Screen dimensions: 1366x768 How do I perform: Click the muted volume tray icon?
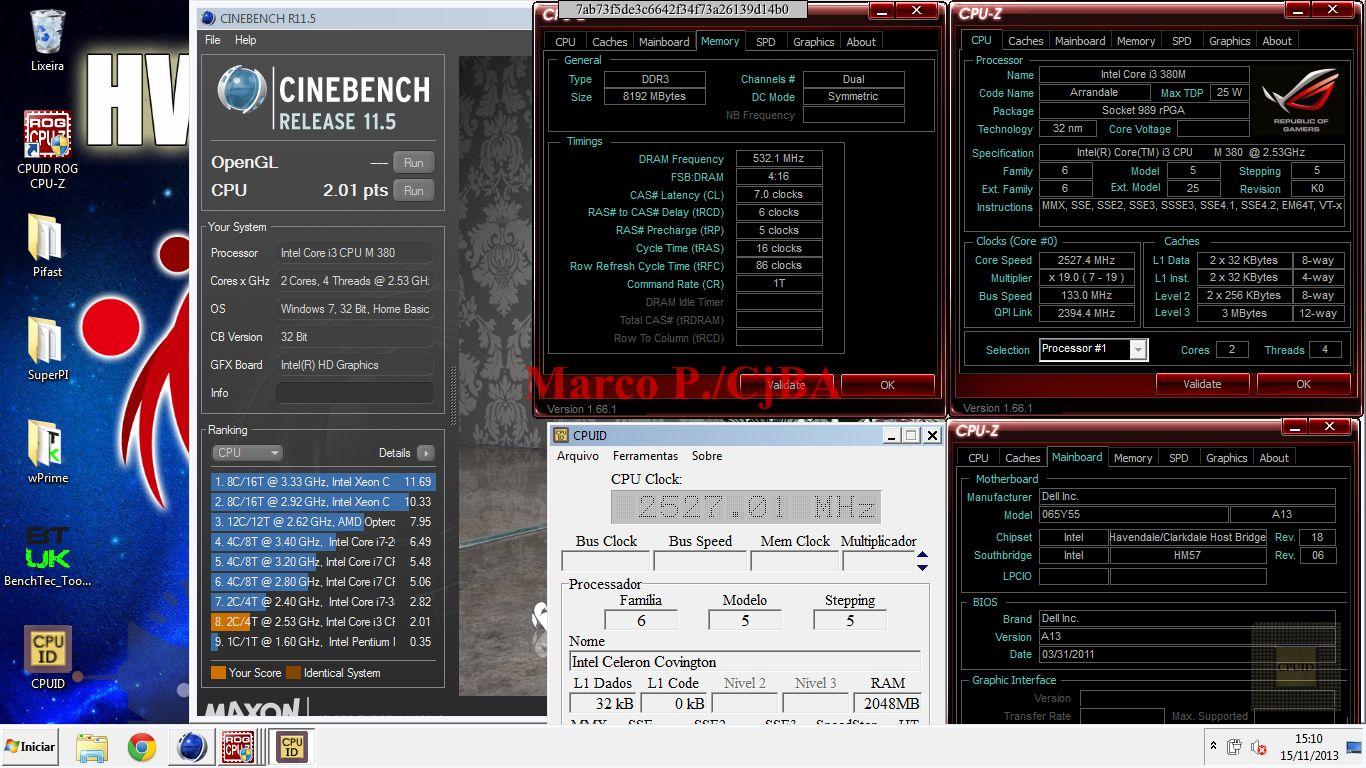1259,747
